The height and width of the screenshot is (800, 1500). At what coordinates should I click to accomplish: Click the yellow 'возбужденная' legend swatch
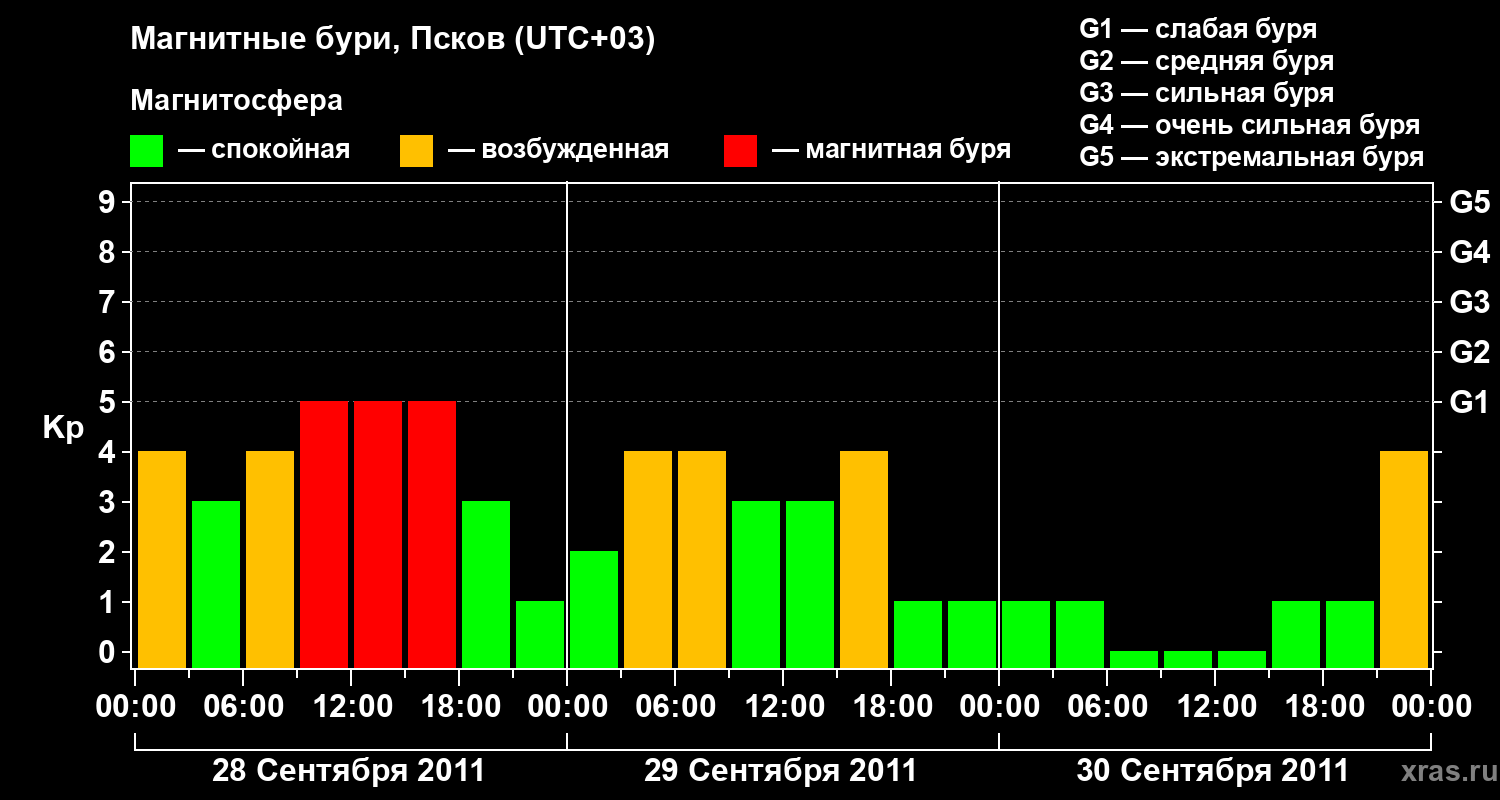pos(416,151)
